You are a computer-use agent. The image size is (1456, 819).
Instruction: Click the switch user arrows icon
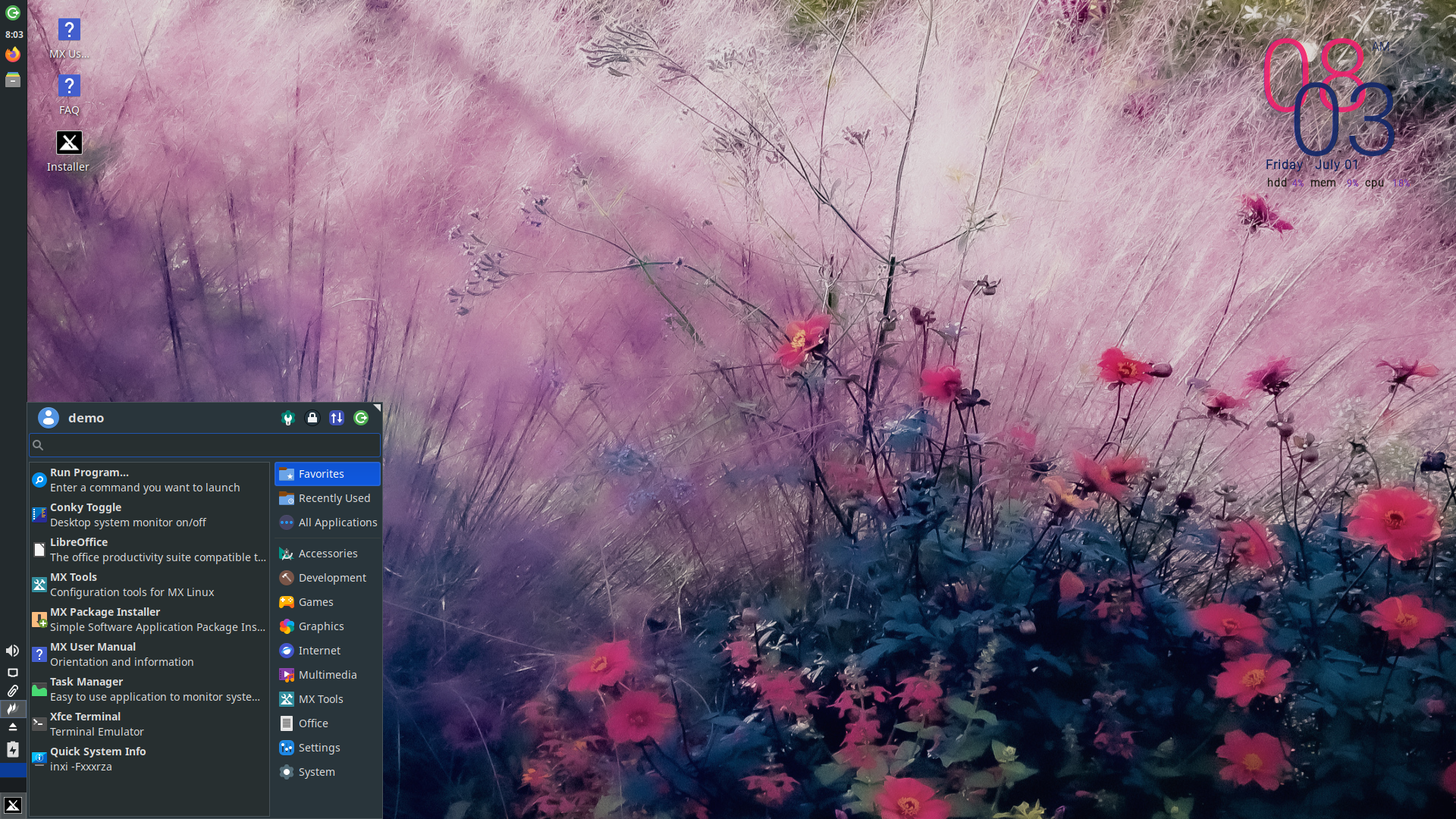[337, 418]
